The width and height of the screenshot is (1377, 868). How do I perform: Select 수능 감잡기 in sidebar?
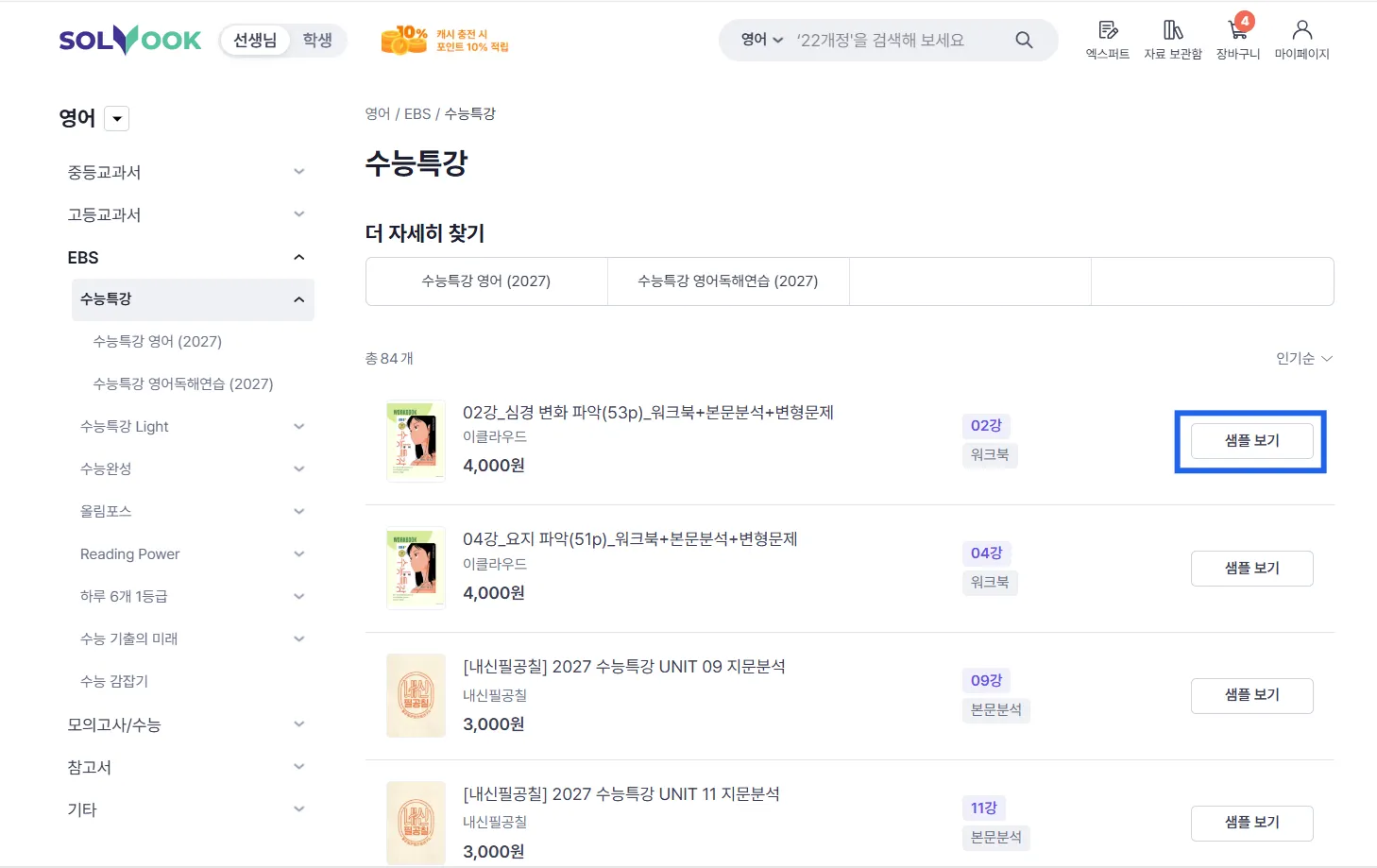click(x=114, y=681)
